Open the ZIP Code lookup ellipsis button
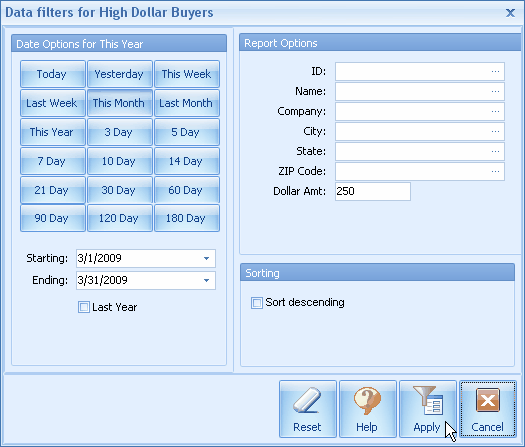 (496, 171)
